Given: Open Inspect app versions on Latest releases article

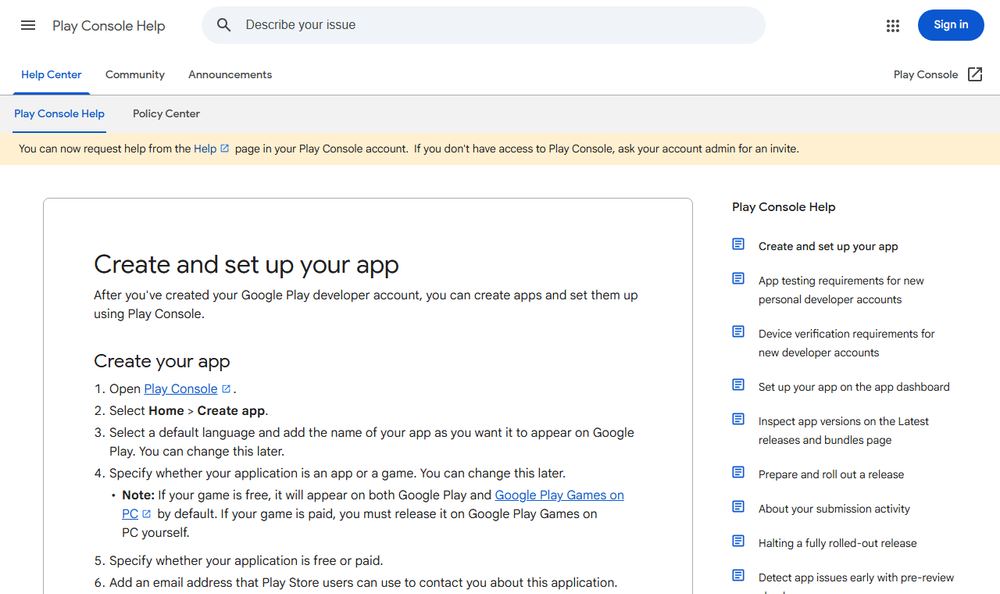Looking at the screenshot, I should [x=843, y=431].
